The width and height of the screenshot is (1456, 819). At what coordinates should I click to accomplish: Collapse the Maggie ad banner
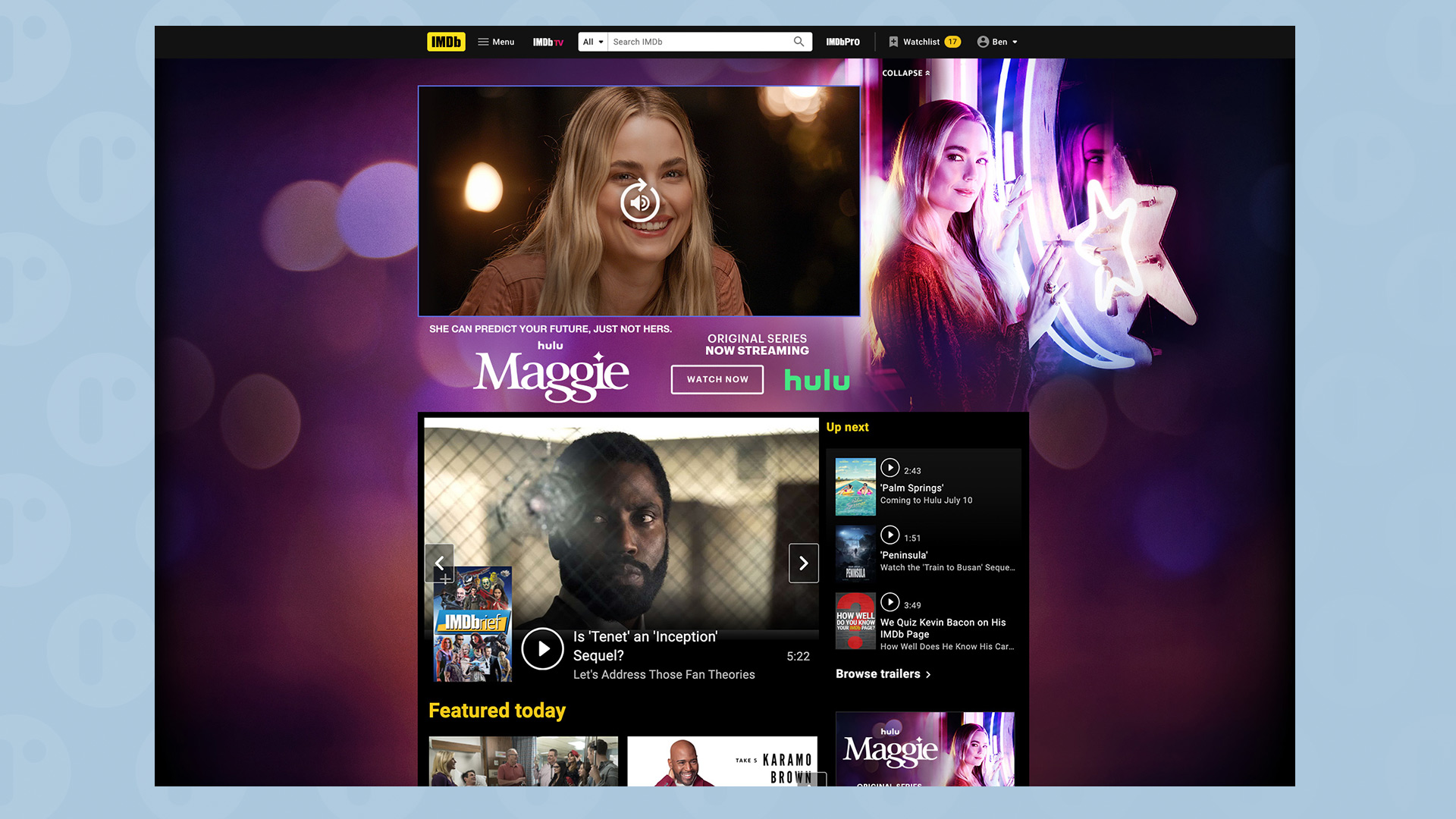905,73
